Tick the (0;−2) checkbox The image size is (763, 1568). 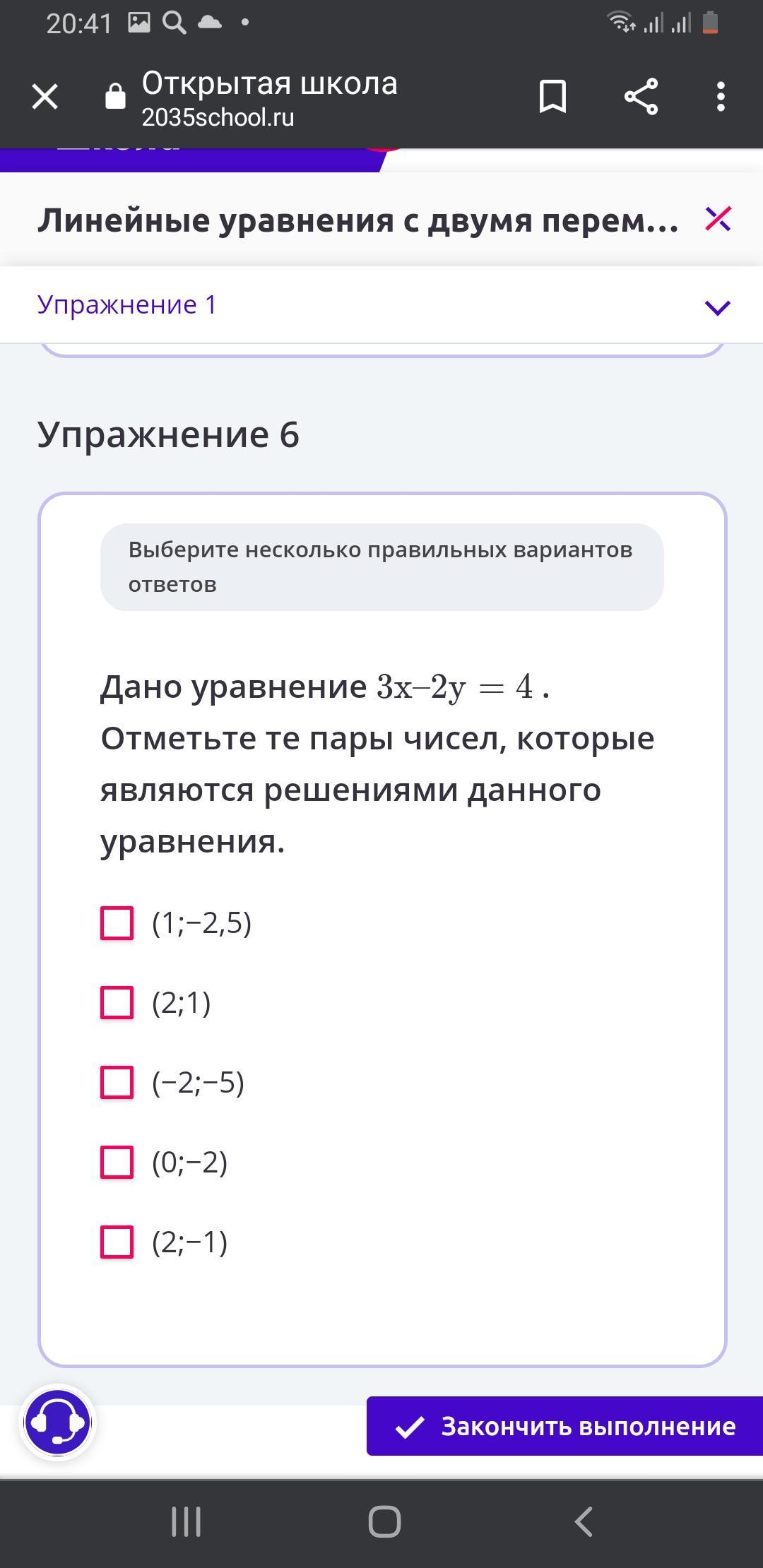(117, 1163)
